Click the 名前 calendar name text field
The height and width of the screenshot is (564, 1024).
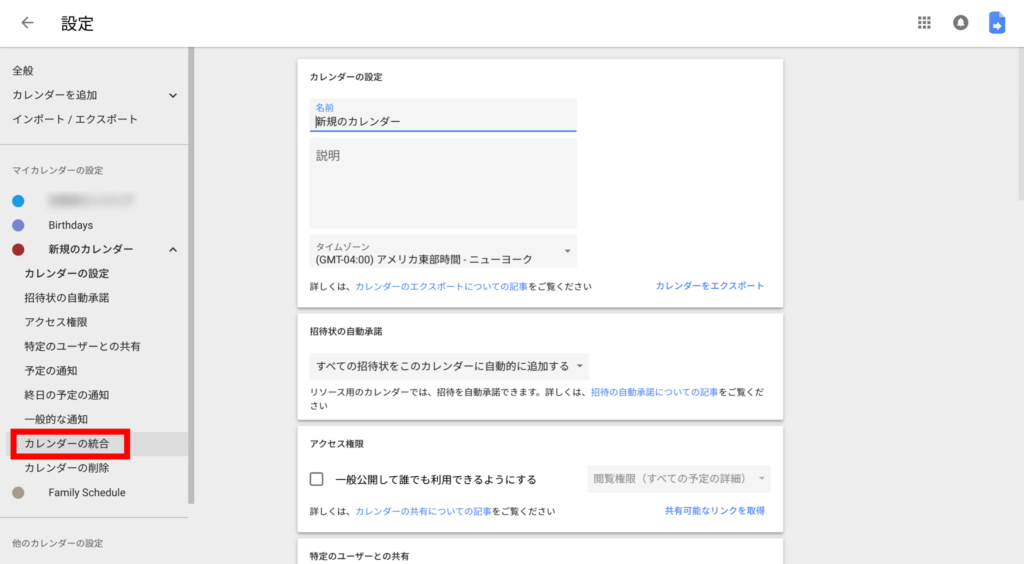coord(442,121)
